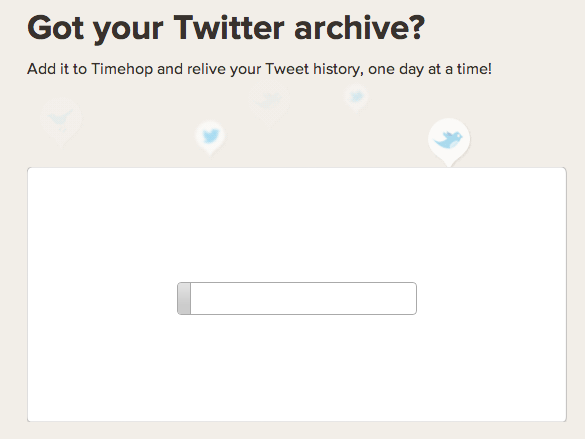Click the upload panel area above the progress bar
Viewport: 585px width, 439px height.
pos(297,225)
